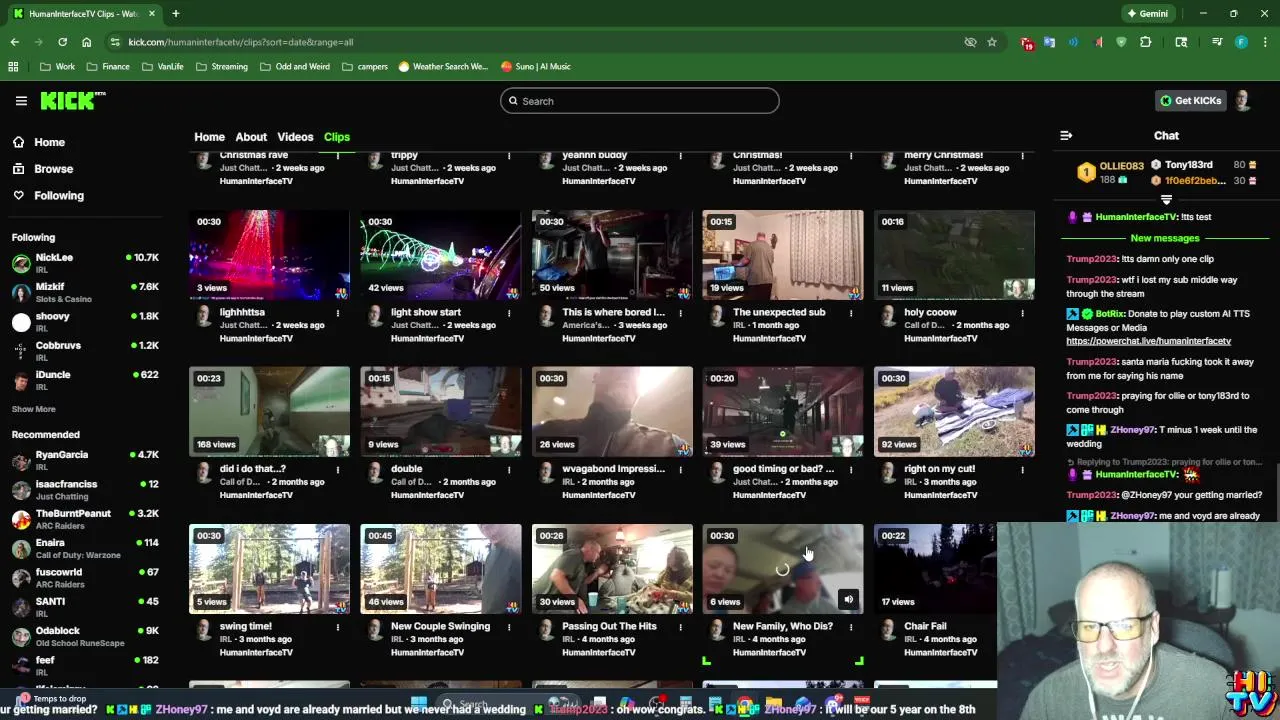The width and height of the screenshot is (1280, 720).
Task: Open the Finance bookmarks folder
Action: (106, 66)
